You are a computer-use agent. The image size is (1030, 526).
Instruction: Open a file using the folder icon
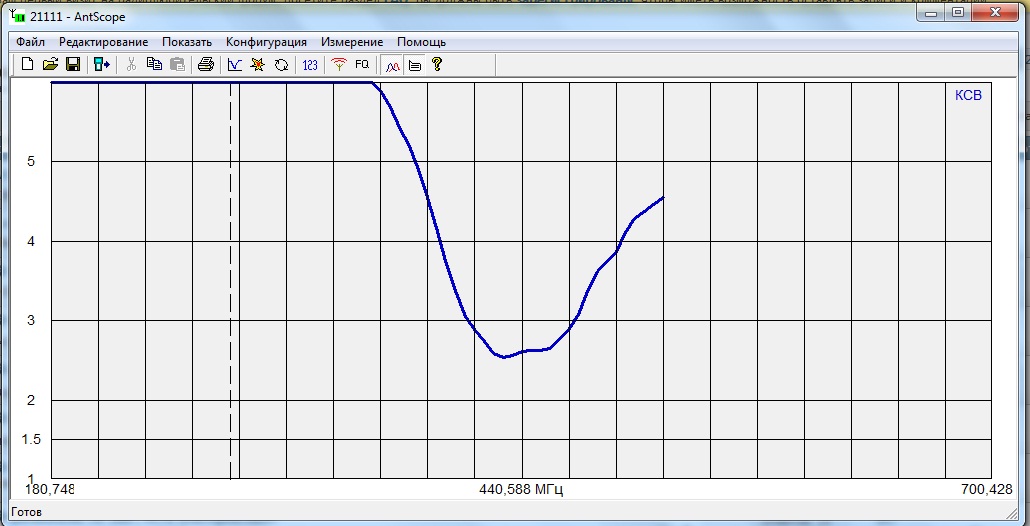tap(51, 64)
